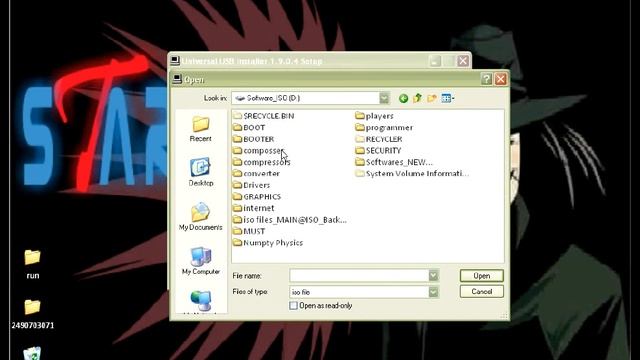640x360 pixels.
Task: Click the Cancel button
Action: [x=482, y=291]
